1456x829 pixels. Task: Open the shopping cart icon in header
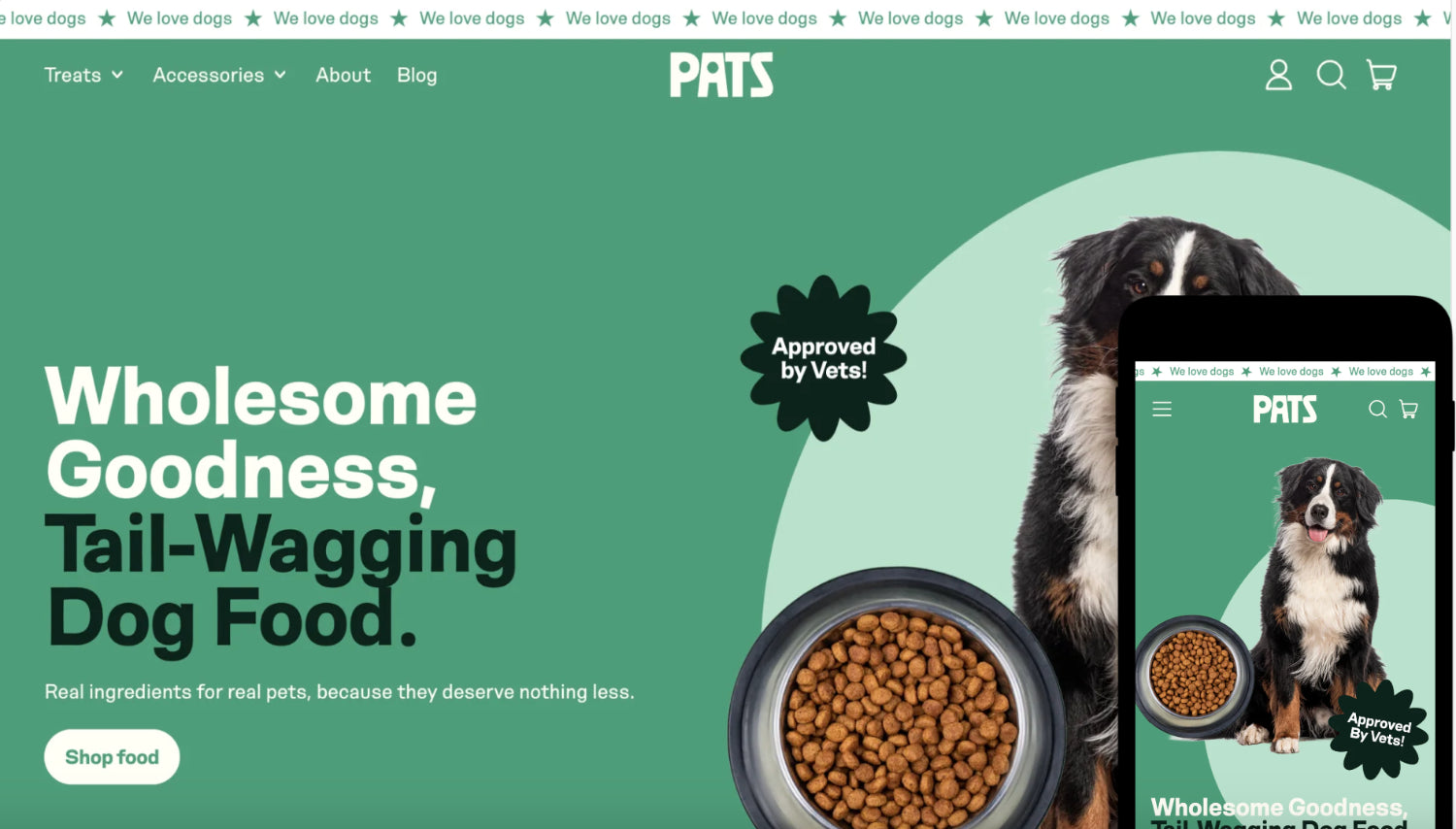(x=1381, y=75)
